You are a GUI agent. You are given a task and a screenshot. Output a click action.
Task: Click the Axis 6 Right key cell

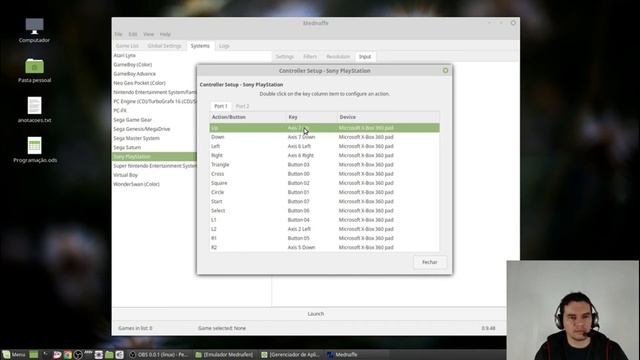pos(301,156)
